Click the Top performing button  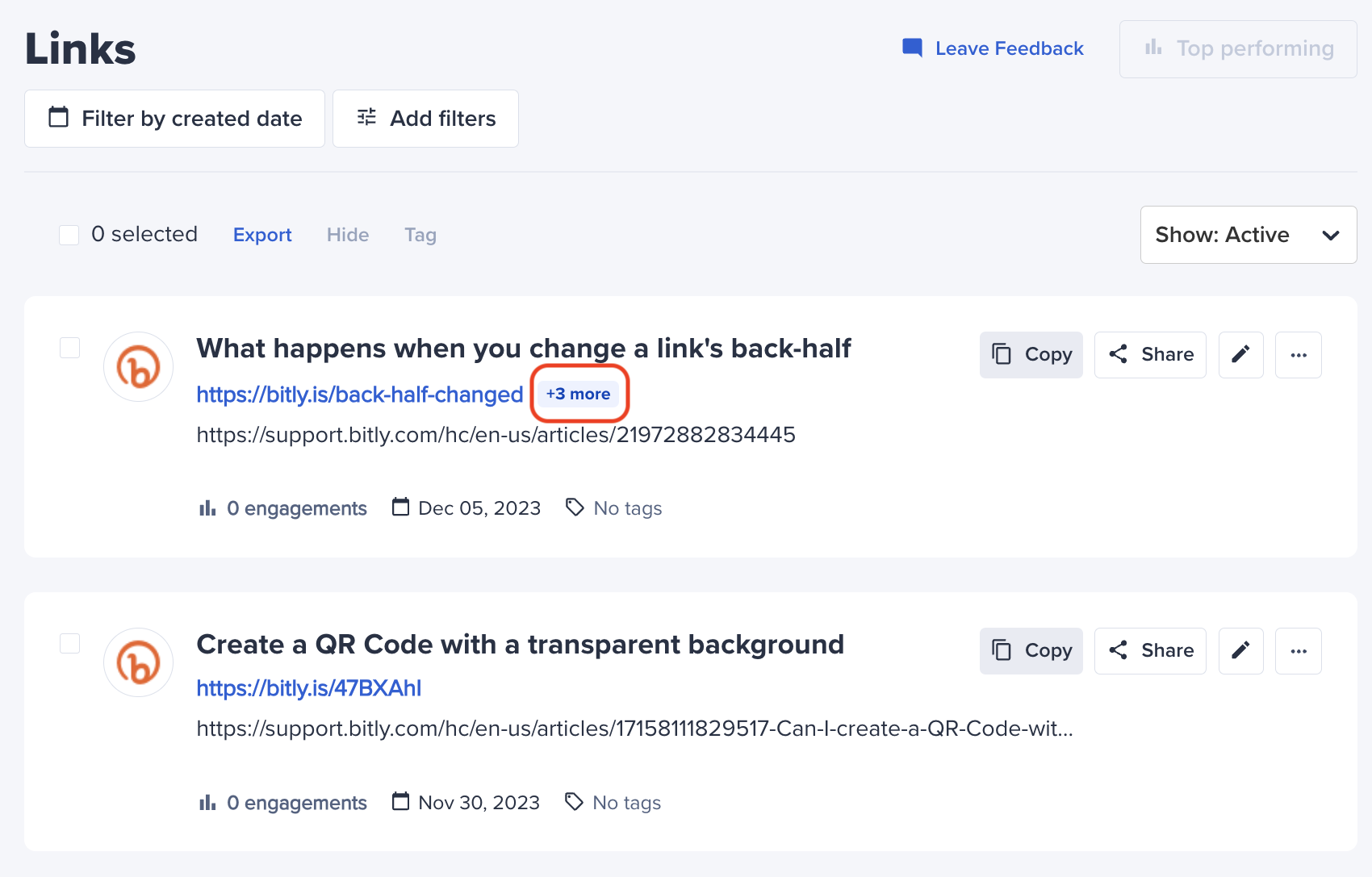click(1238, 49)
